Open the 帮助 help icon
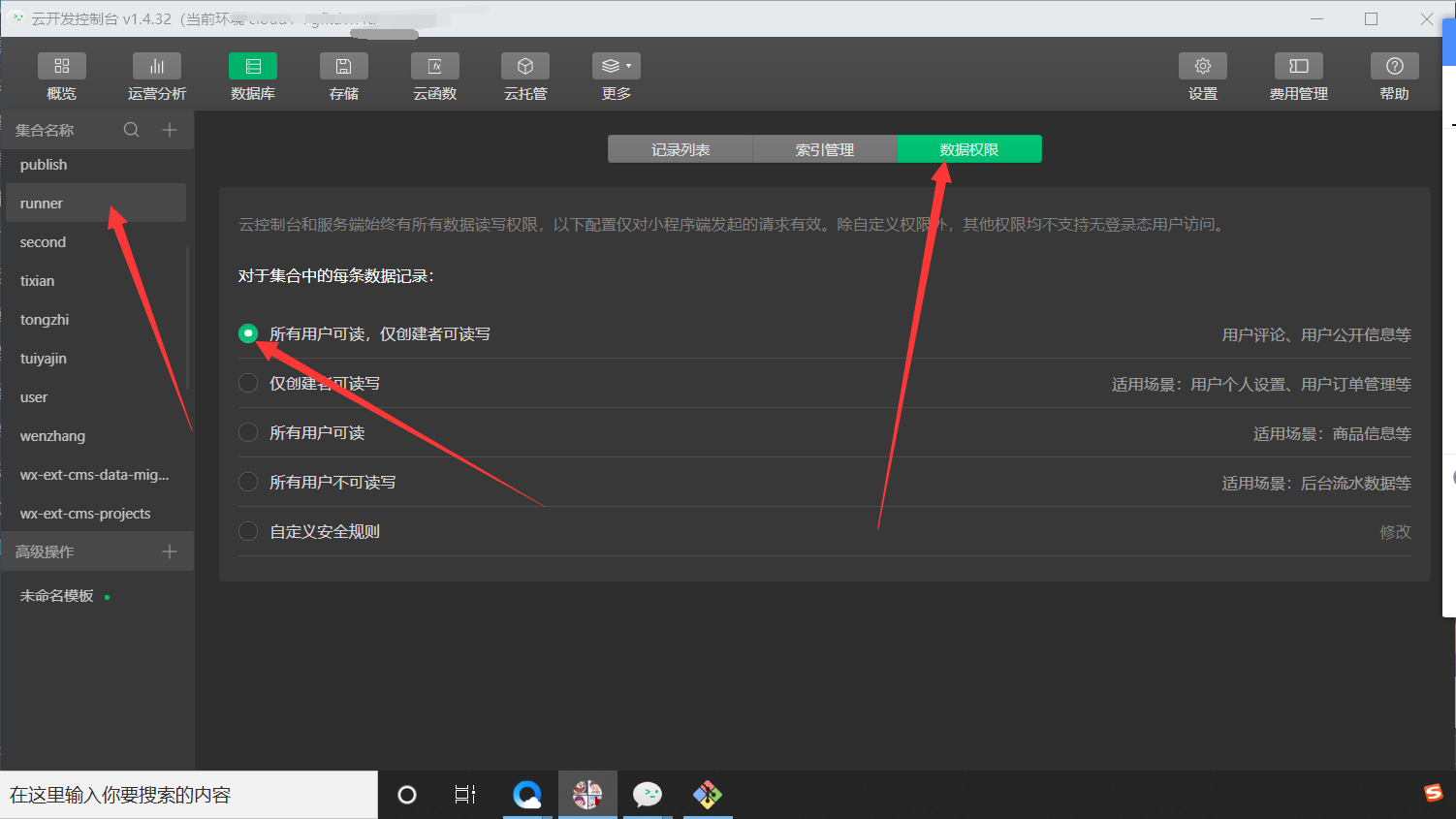The image size is (1456, 819). coord(1395,66)
